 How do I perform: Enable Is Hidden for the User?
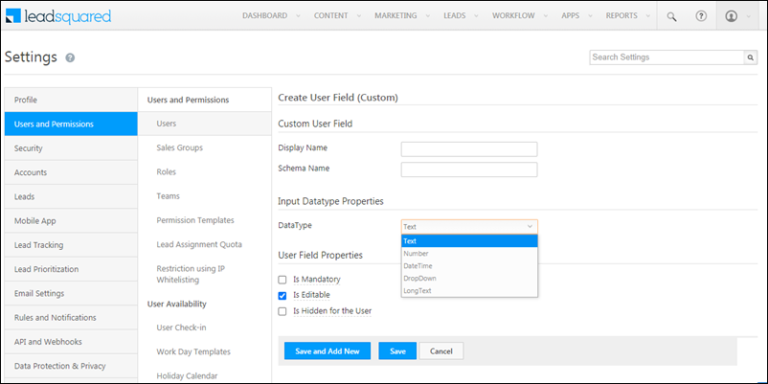(x=282, y=311)
